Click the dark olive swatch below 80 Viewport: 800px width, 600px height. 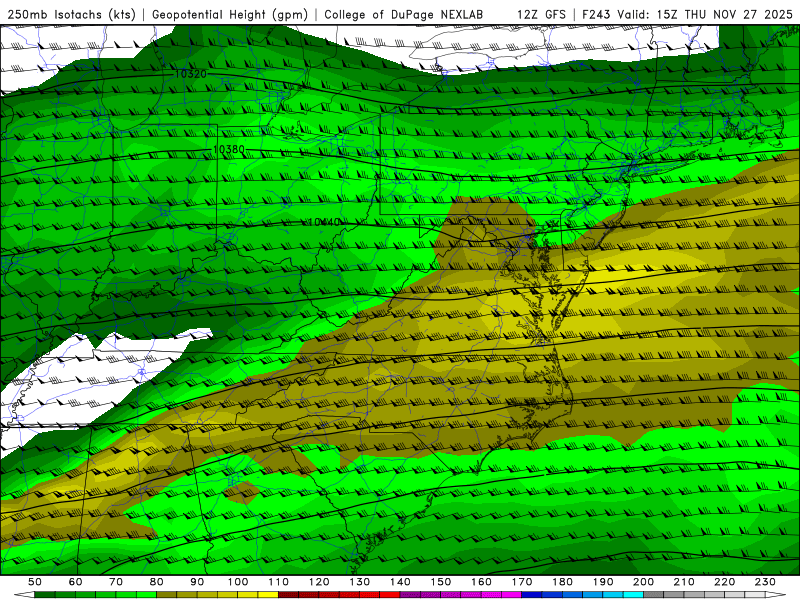(166, 594)
